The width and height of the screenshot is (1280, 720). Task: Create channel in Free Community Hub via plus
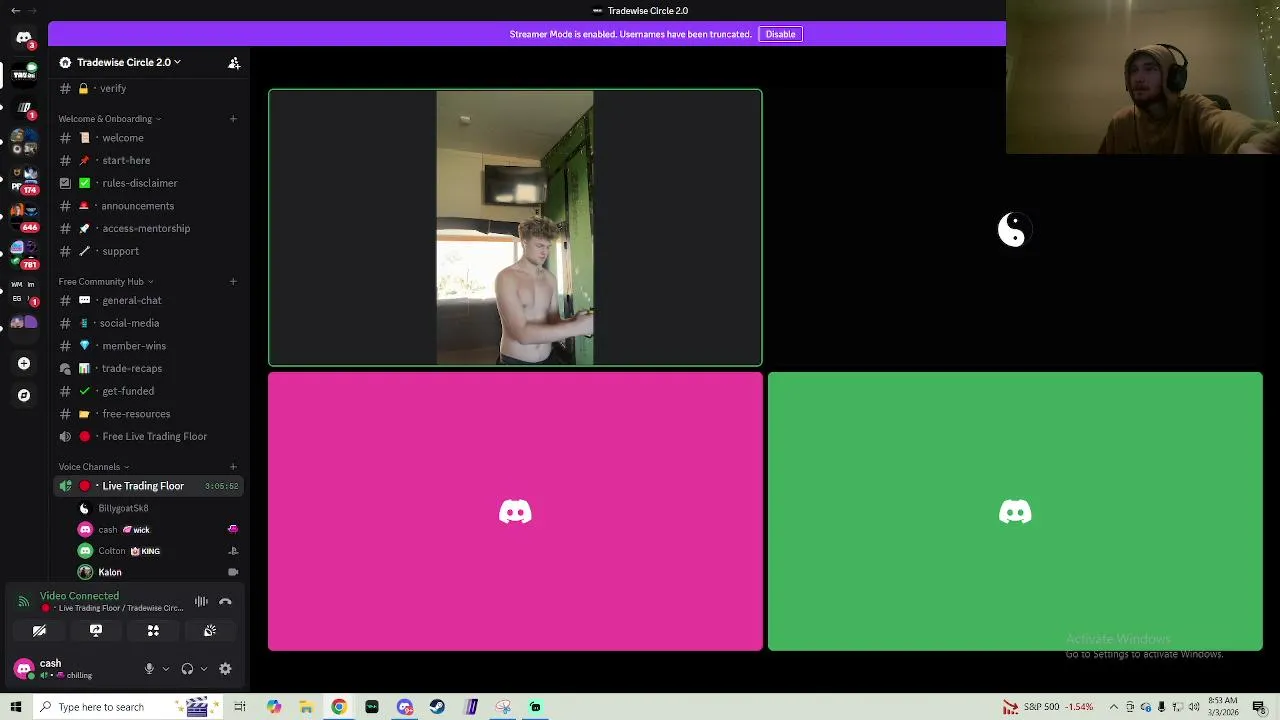(x=233, y=282)
